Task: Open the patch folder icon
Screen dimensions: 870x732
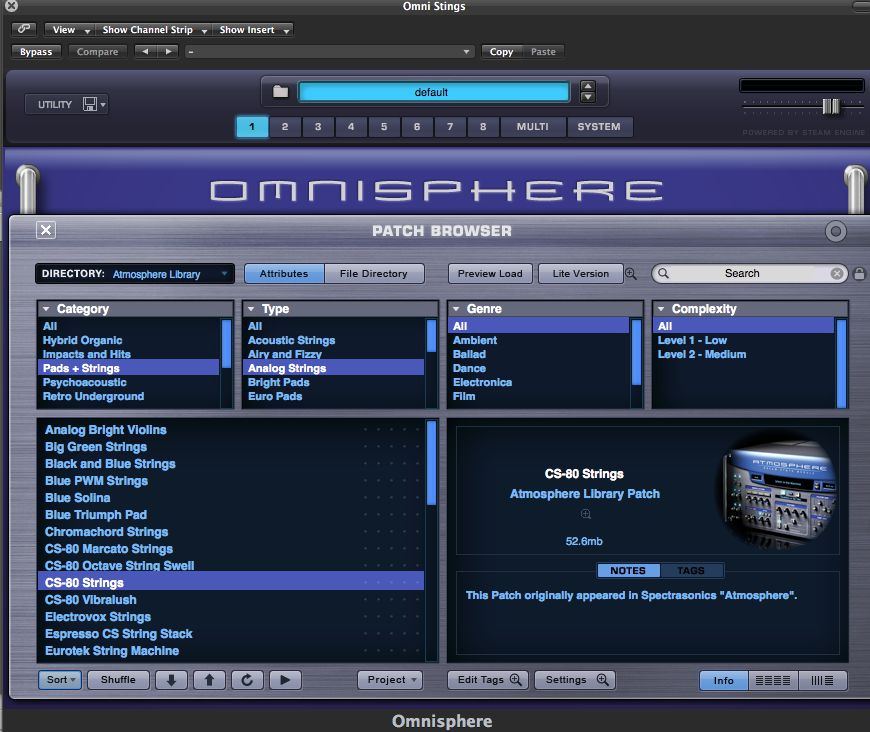Action: [x=281, y=92]
